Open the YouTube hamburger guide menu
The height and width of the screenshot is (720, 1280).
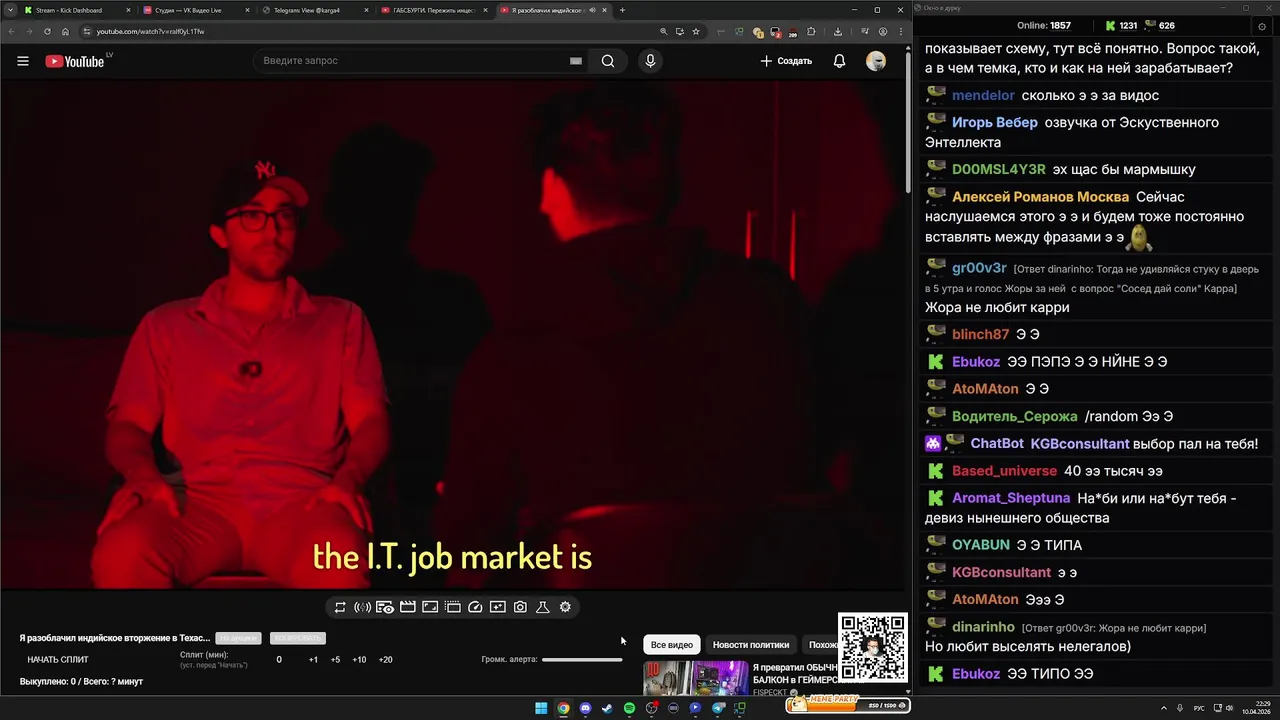(23, 61)
